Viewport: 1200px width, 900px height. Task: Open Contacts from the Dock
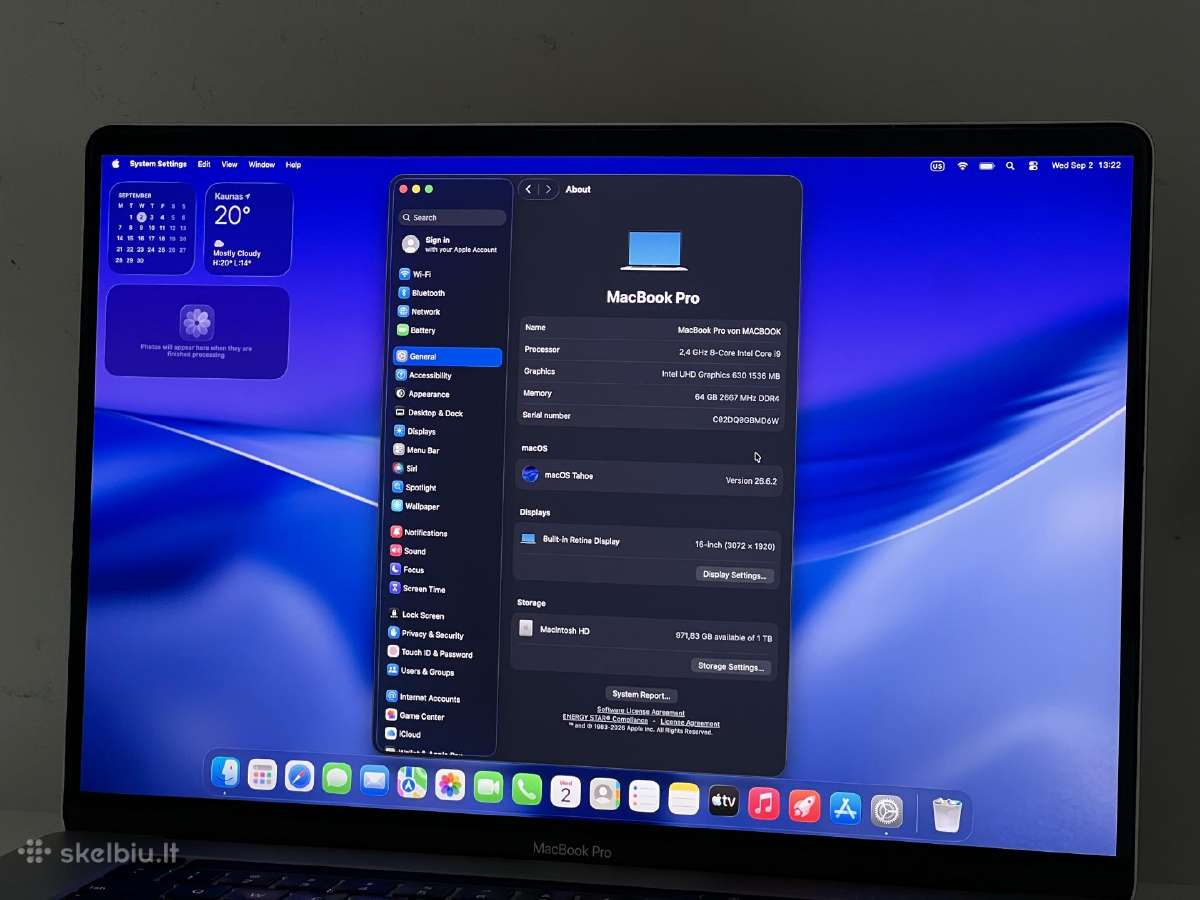point(605,794)
